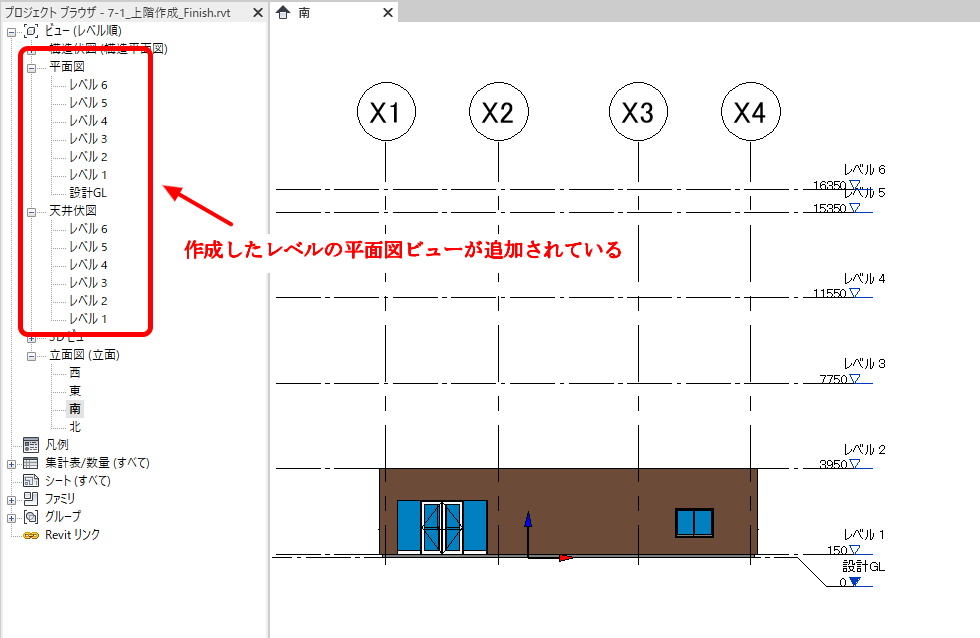The width and height of the screenshot is (980, 638).
Task: Expand the グループ node
Action: [x=11, y=518]
